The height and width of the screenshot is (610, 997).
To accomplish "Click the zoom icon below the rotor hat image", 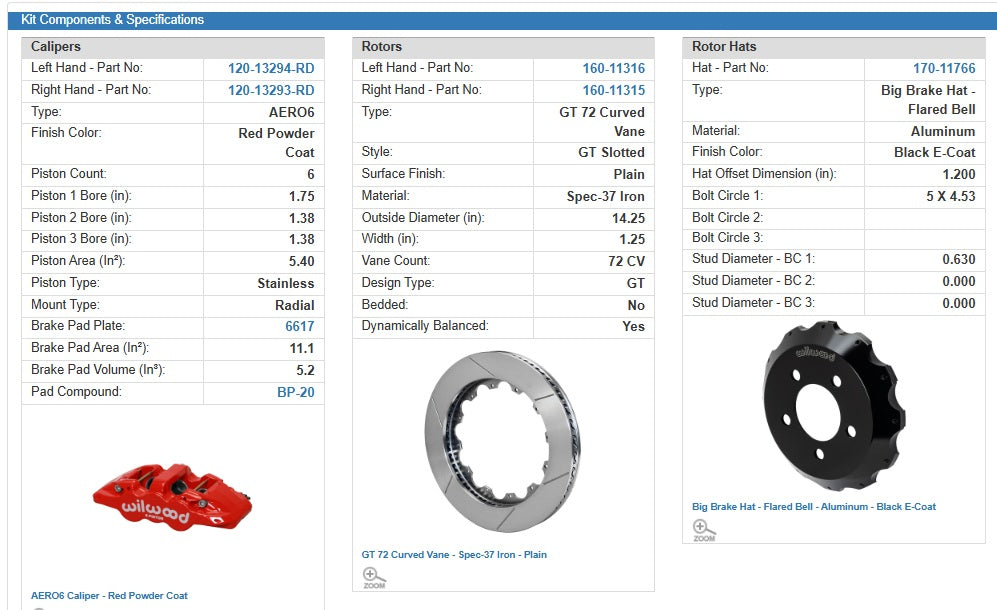I will pos(703,529).
